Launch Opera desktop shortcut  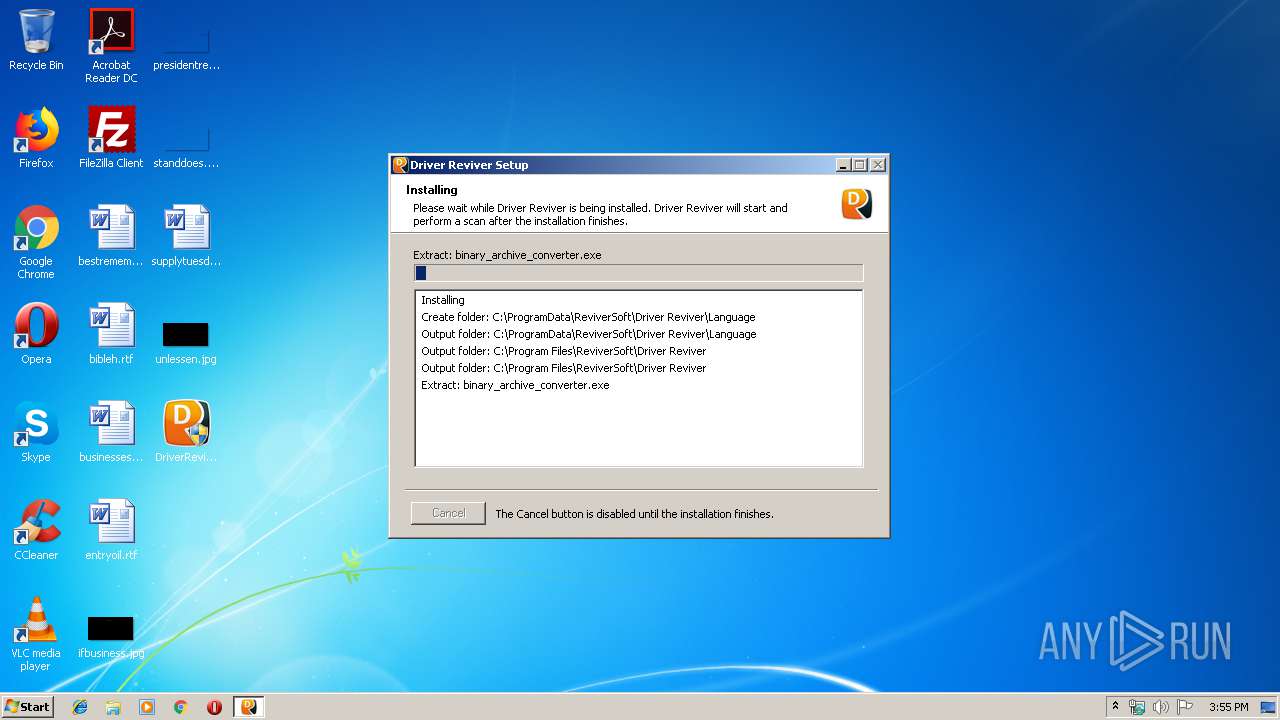pos(36,334)
